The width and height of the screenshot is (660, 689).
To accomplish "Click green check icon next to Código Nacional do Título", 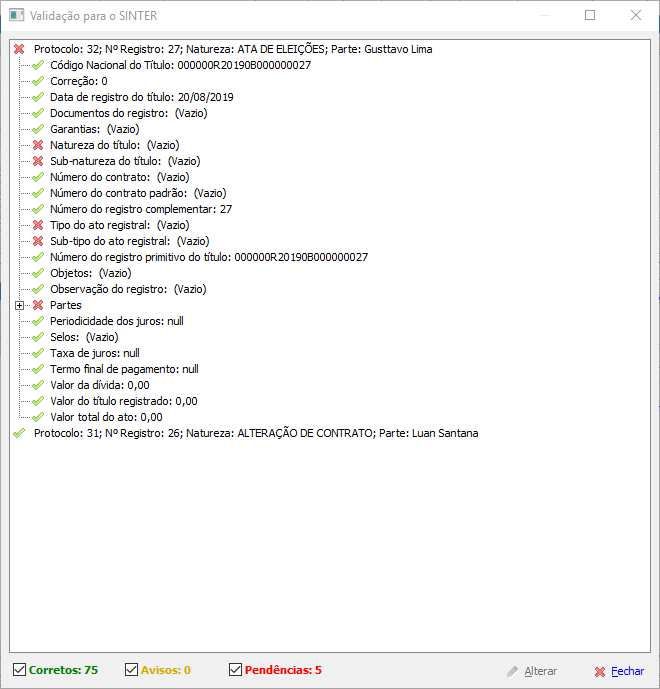I will pos(38,65).
